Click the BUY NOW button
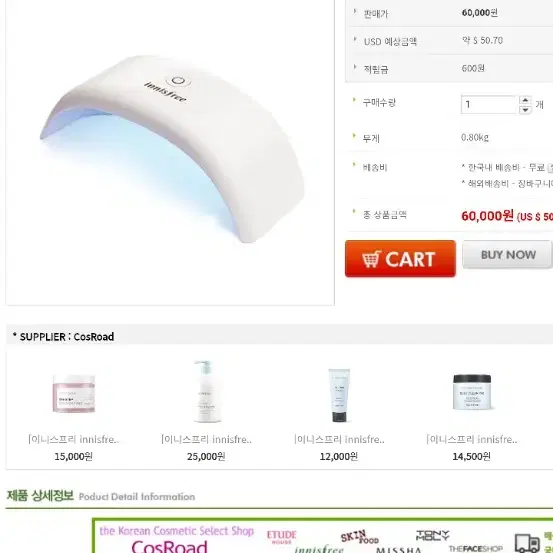Screen dimensions: 553x553 pyautogui.click(x=507, y=255)
